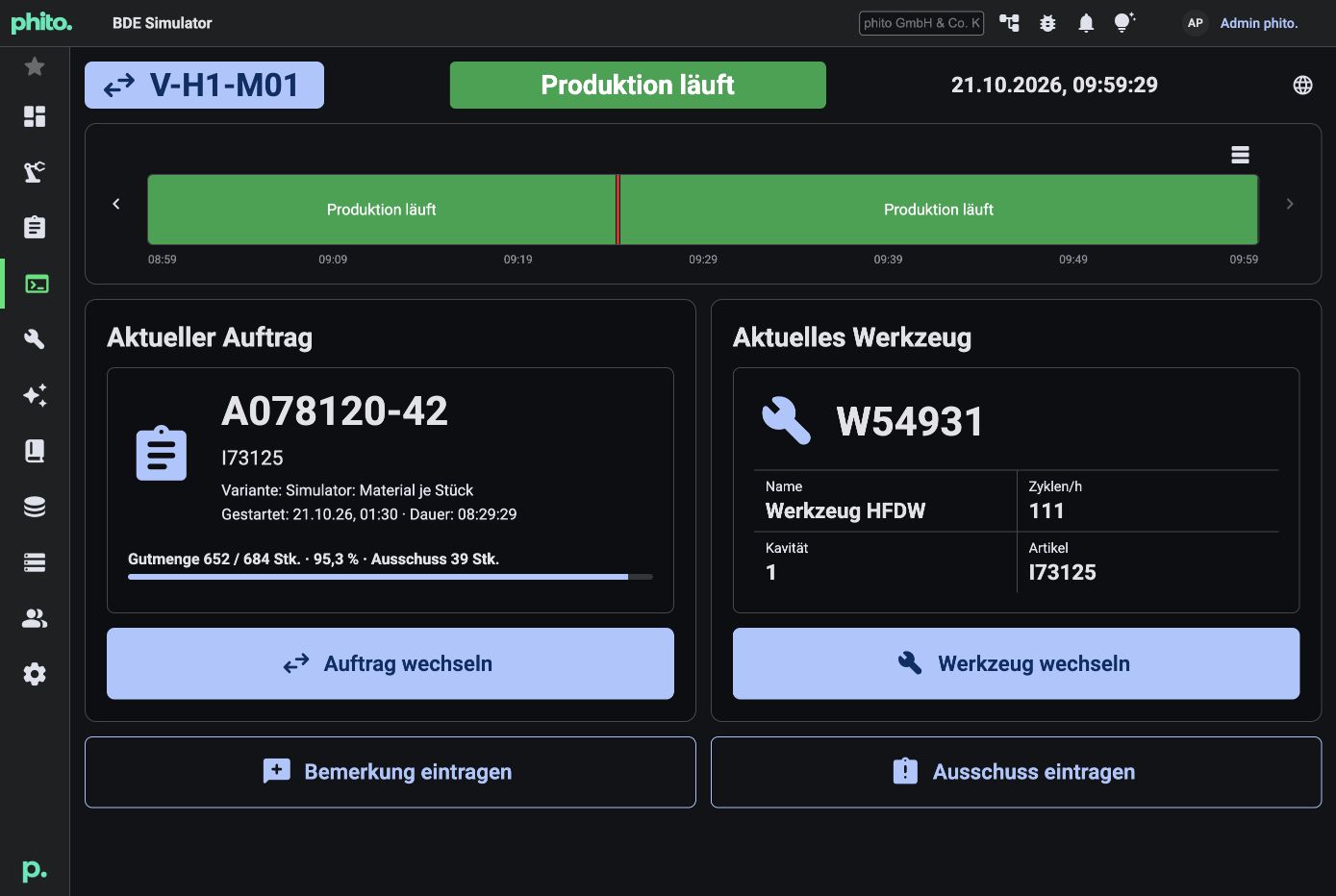Go to next timeline range with right chevron

1290,204
